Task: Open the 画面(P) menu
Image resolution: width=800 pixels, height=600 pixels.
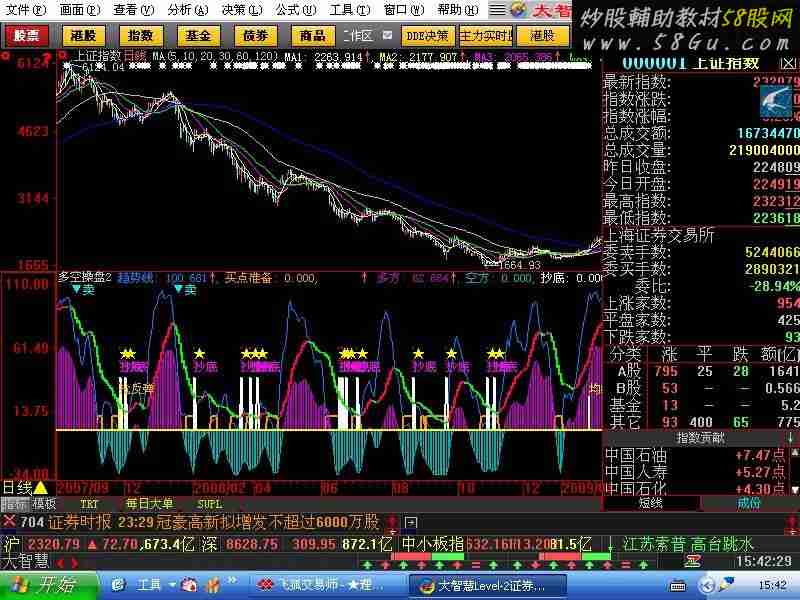Action: [79, 10]
